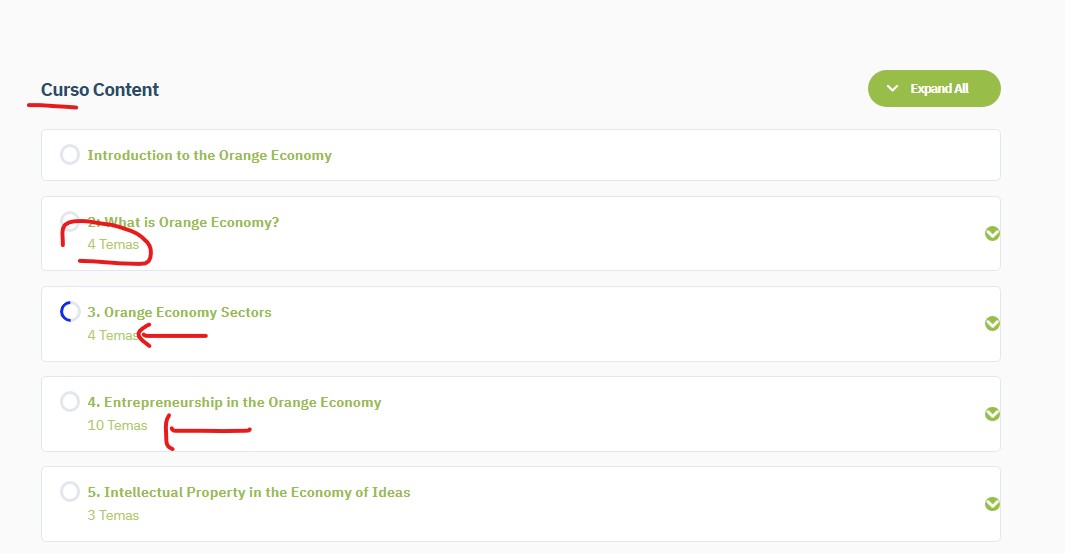The height and width of the screenshot is (554, 1065).
Task: Click the Curso Content heading
Action: point(100,90)
